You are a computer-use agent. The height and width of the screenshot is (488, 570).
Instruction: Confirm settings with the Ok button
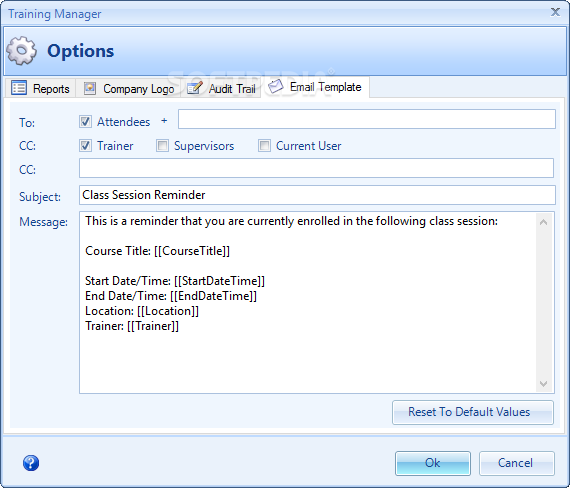(x=433, y=463)
